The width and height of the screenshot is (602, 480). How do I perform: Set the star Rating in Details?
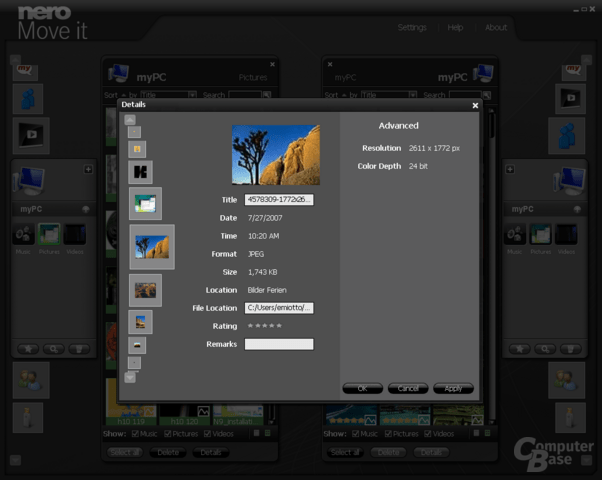coord(265,326)
